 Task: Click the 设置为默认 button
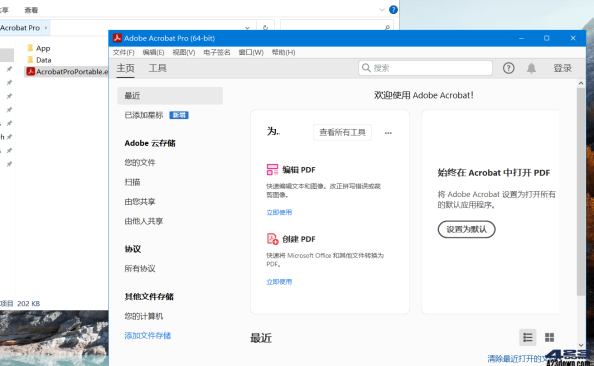point(466,229)
